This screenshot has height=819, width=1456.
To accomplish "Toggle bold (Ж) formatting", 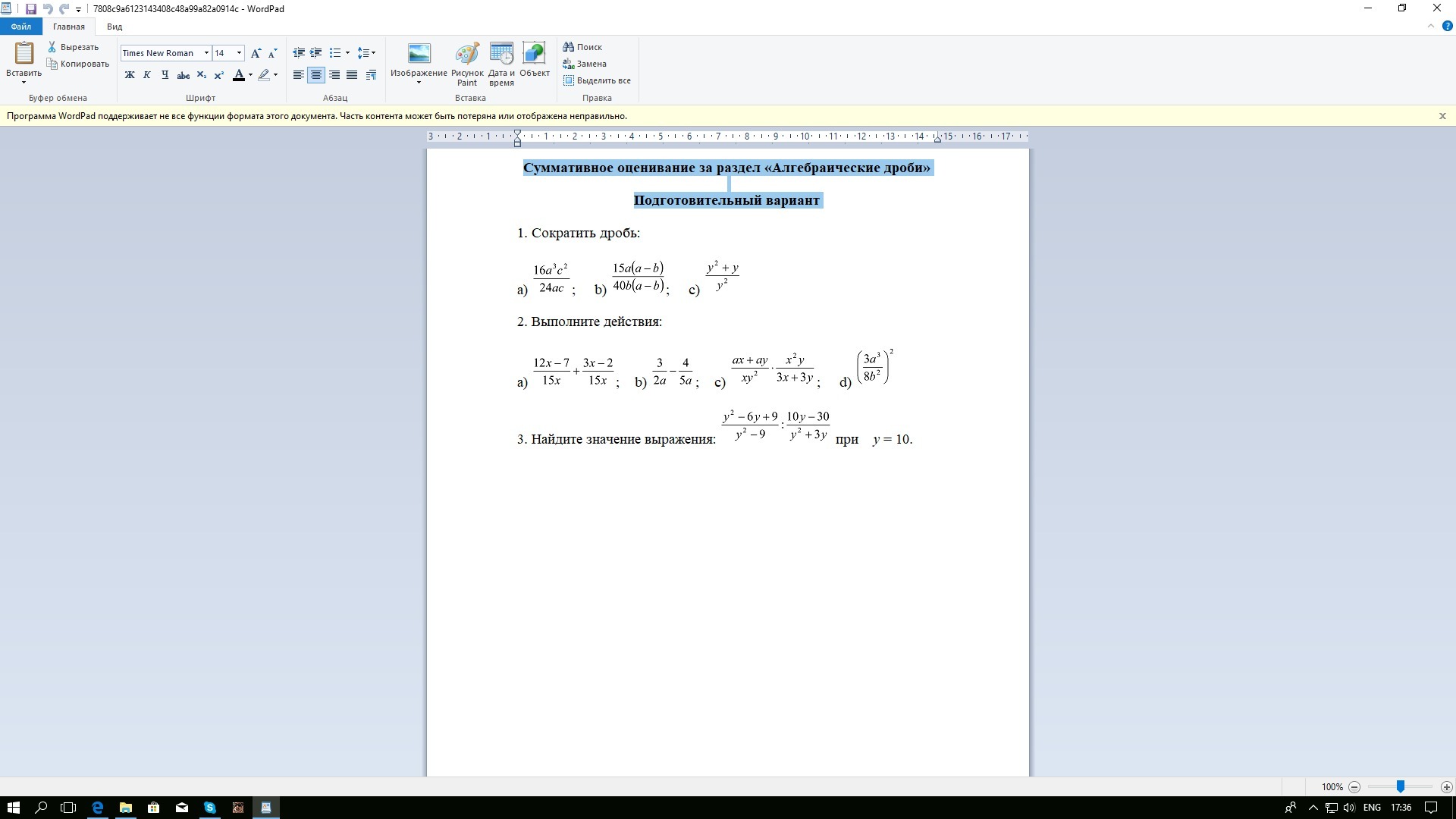I will (130, 75).
